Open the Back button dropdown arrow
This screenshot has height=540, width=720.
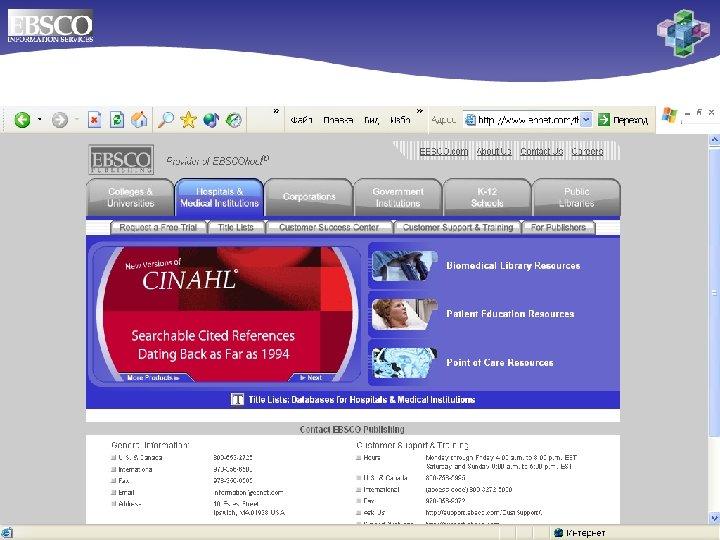39,120
